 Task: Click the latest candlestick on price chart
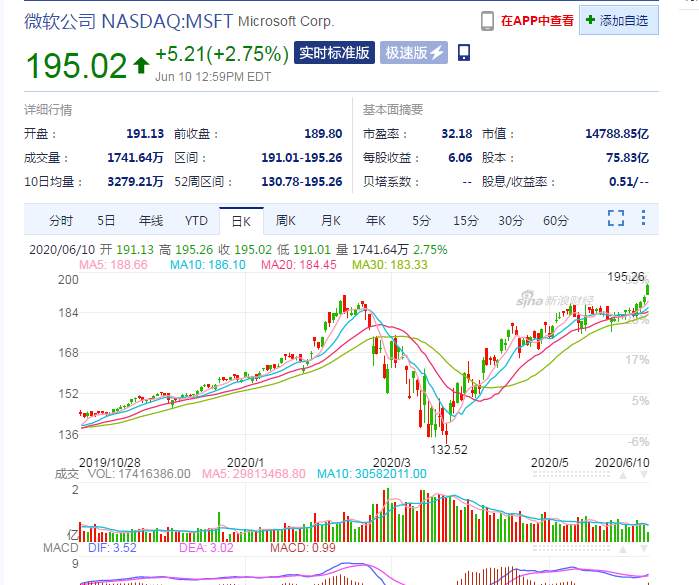[x=647, y=289]
